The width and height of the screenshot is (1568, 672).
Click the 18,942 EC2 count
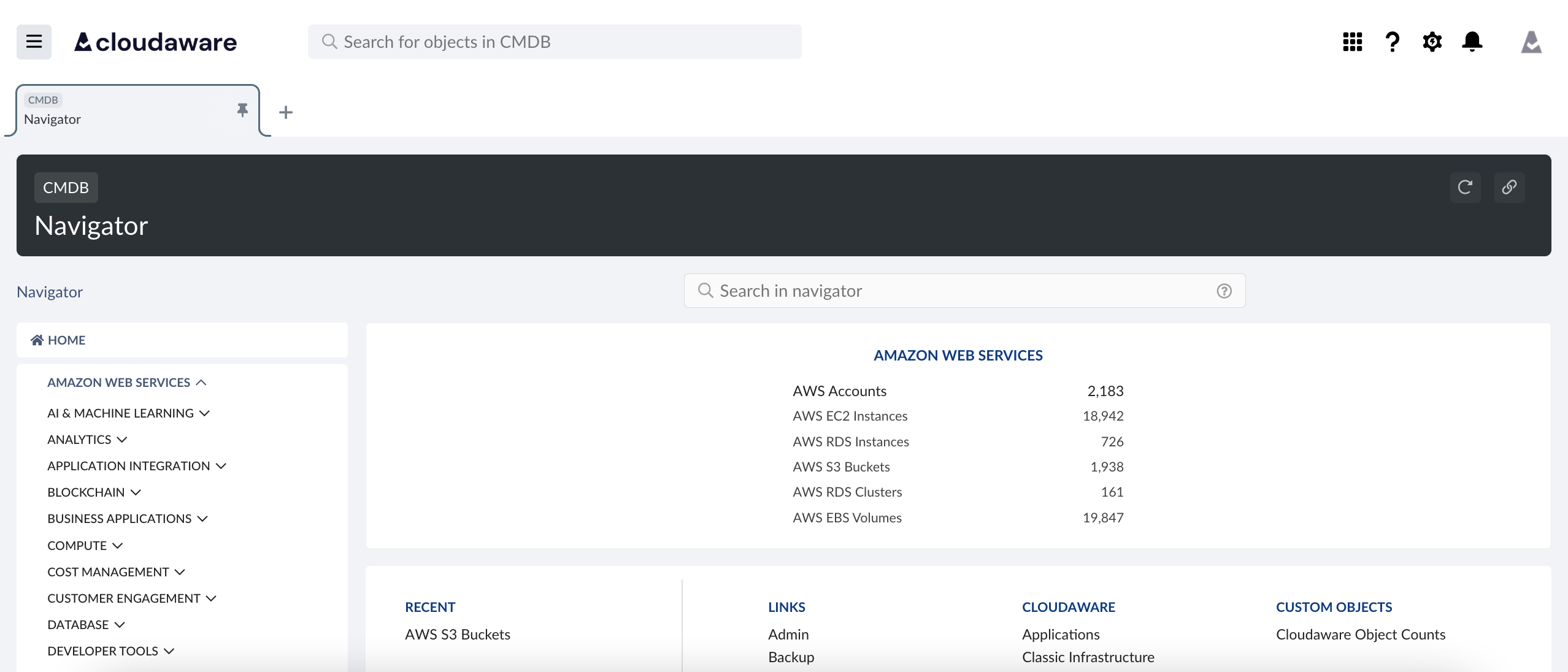[1103, 416]
